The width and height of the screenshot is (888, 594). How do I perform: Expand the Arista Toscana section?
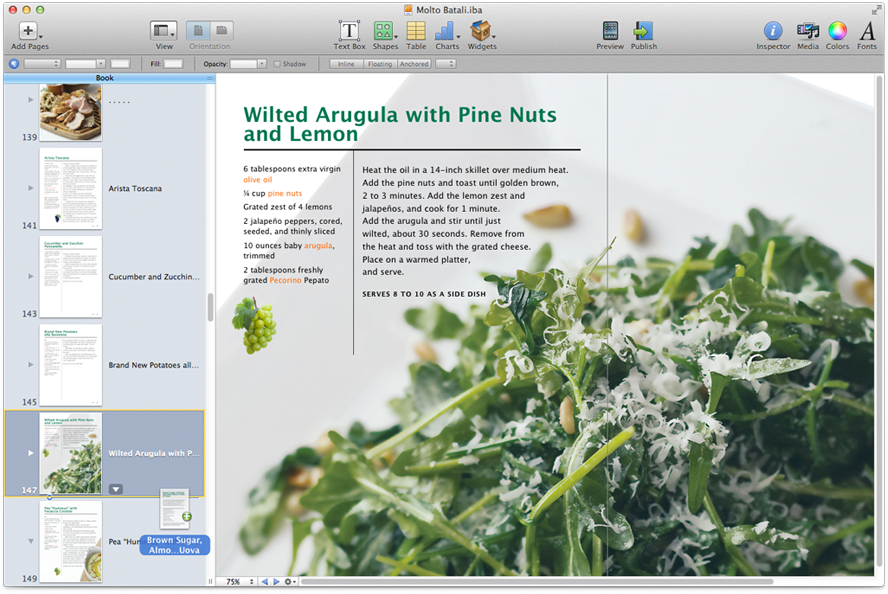(31, 188)
